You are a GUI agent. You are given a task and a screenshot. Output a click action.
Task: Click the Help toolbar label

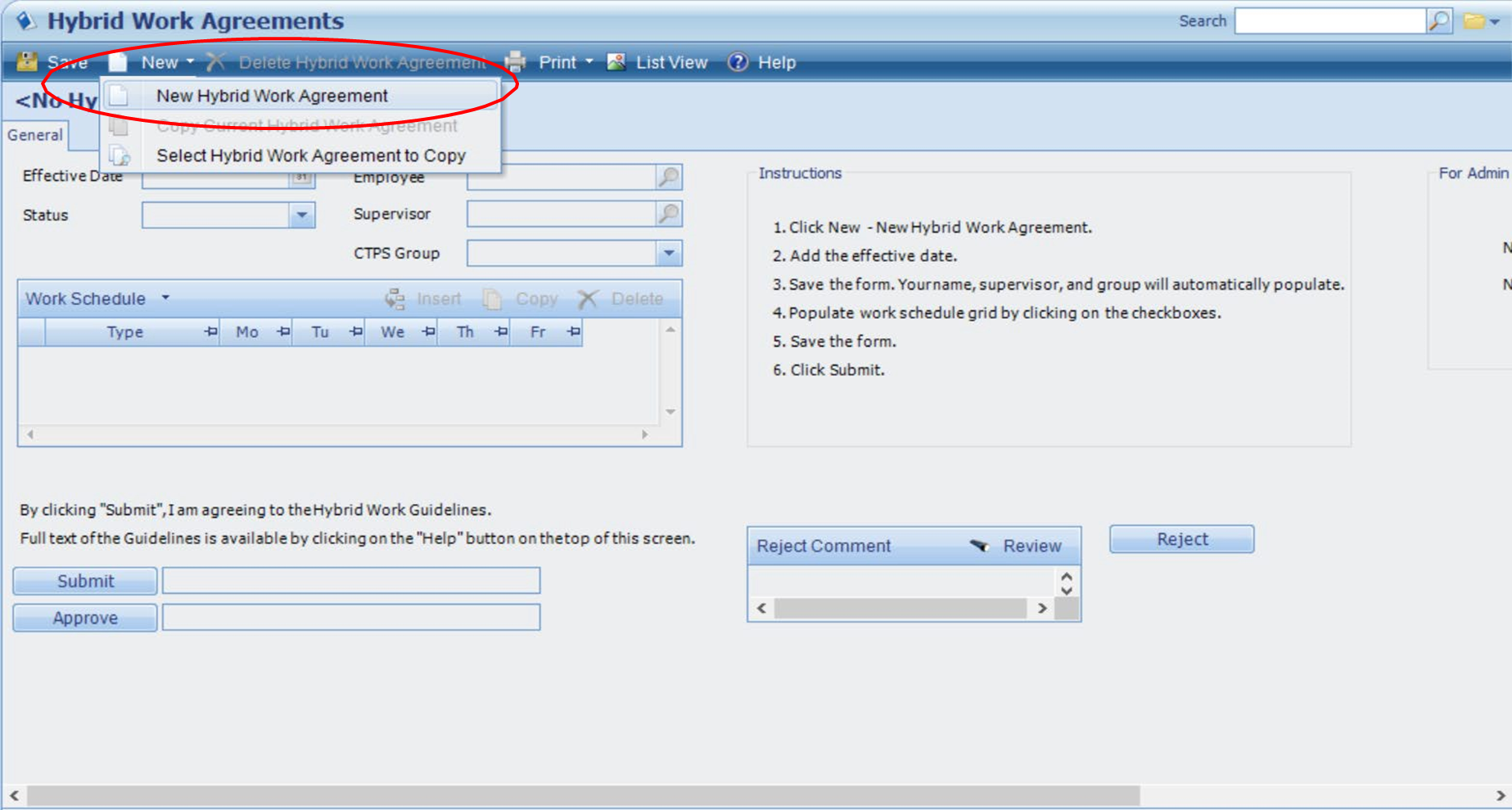(776, 62)
